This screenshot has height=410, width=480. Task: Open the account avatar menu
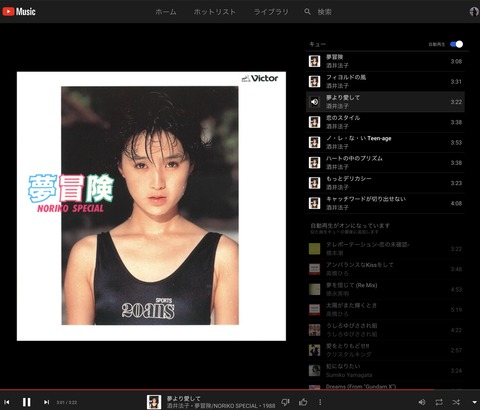point(474,12)
